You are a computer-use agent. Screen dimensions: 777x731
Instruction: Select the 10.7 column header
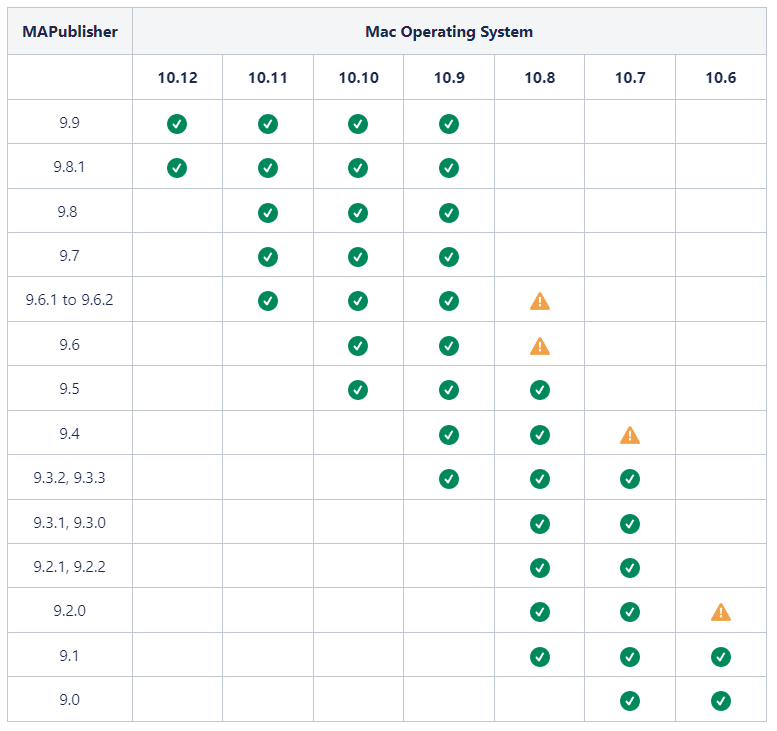click(x=630, y=78)
